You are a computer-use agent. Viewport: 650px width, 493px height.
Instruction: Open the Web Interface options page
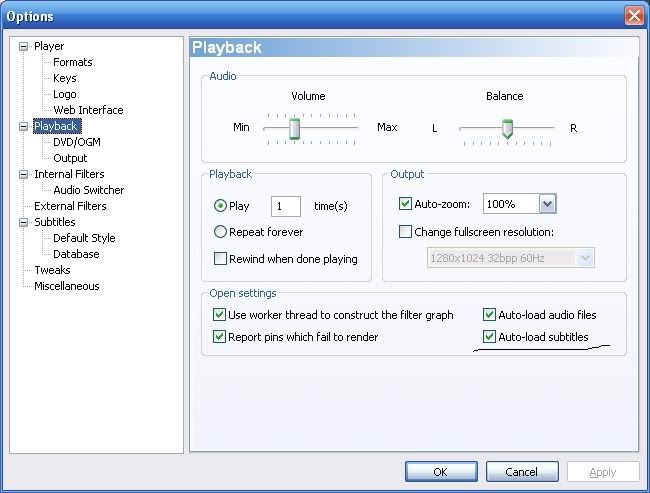[88, 110]
